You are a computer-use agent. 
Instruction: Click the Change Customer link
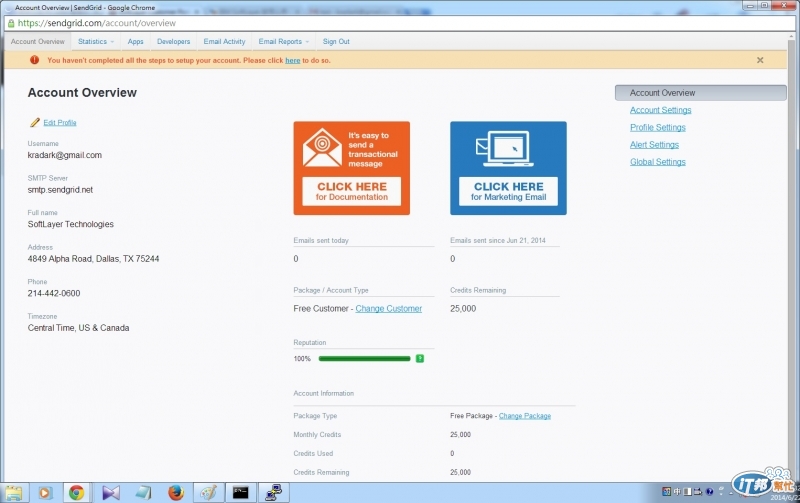click(x=389, y=309)
